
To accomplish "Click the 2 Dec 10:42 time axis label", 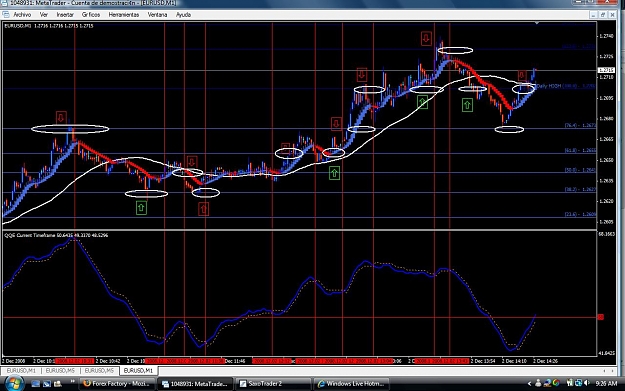I will 108,361.
